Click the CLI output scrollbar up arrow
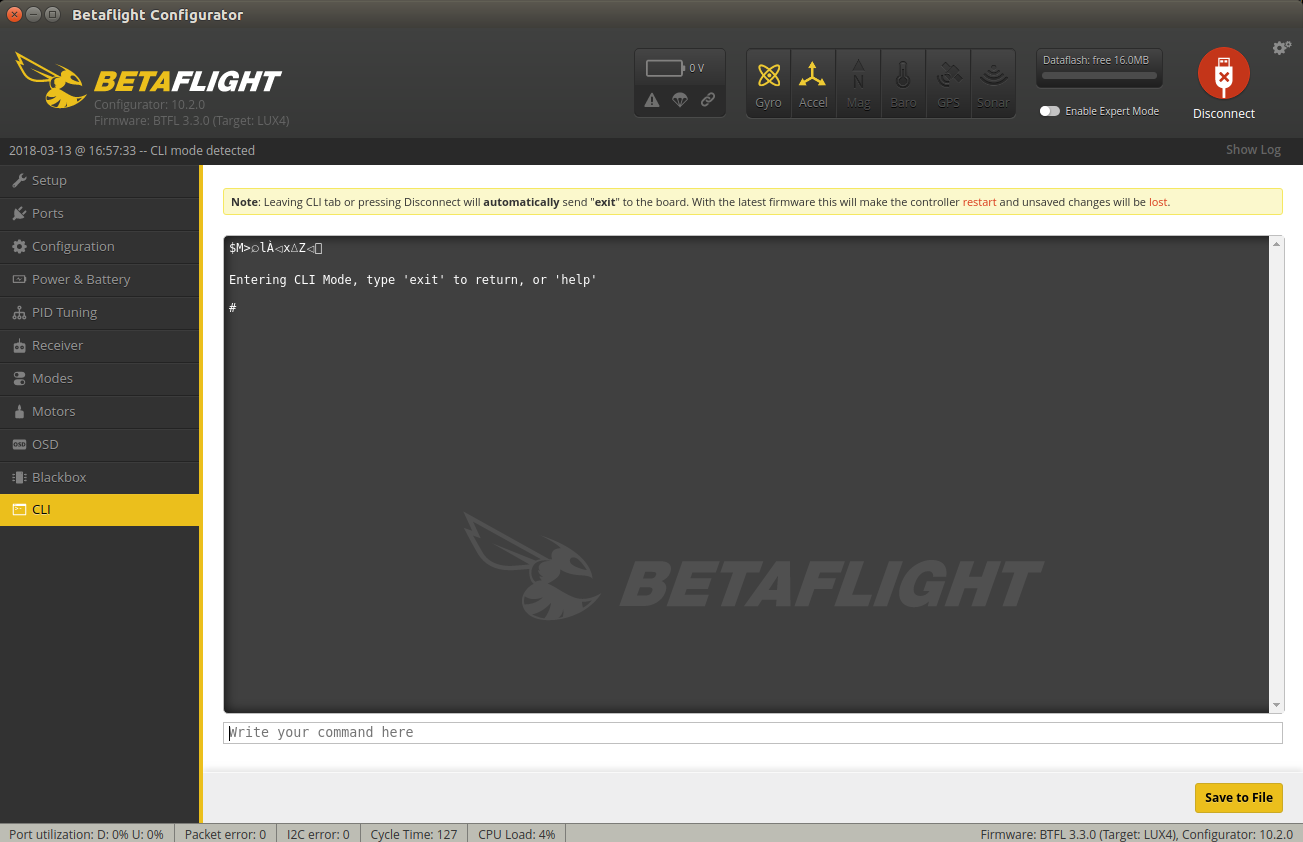1303x842 pixels. (1276, 244)
